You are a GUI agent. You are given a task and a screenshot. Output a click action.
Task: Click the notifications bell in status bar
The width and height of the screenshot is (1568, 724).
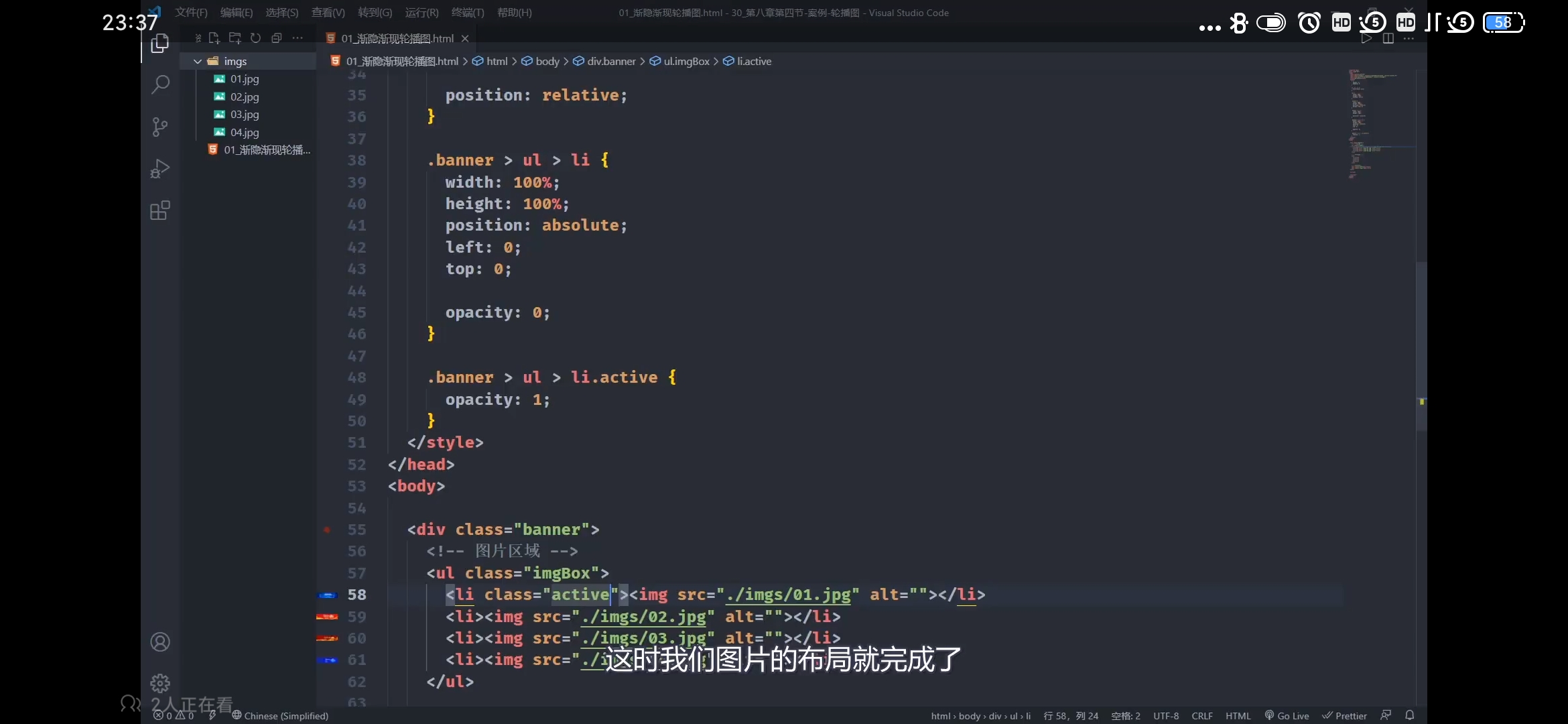coord(1410,715)
